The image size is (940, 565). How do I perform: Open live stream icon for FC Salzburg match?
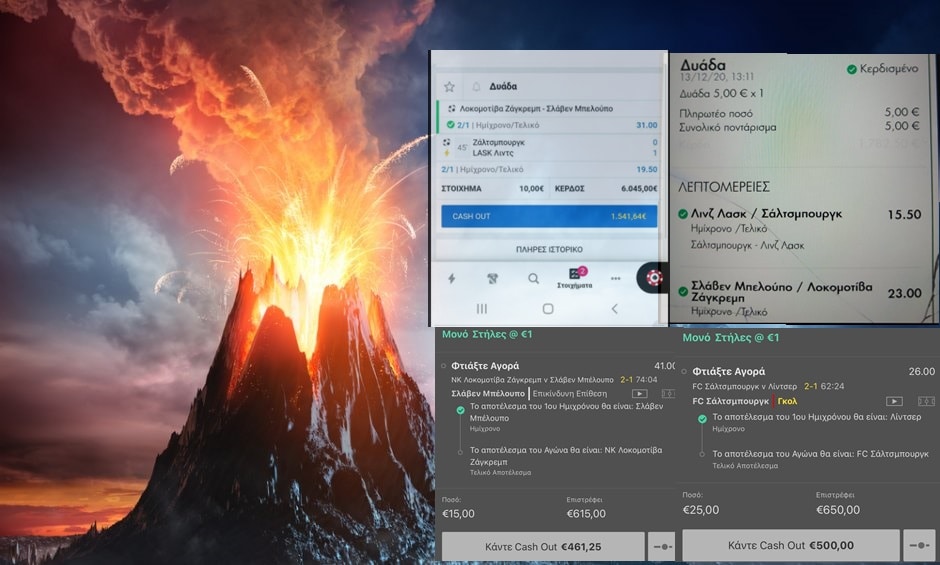(894, 401)
